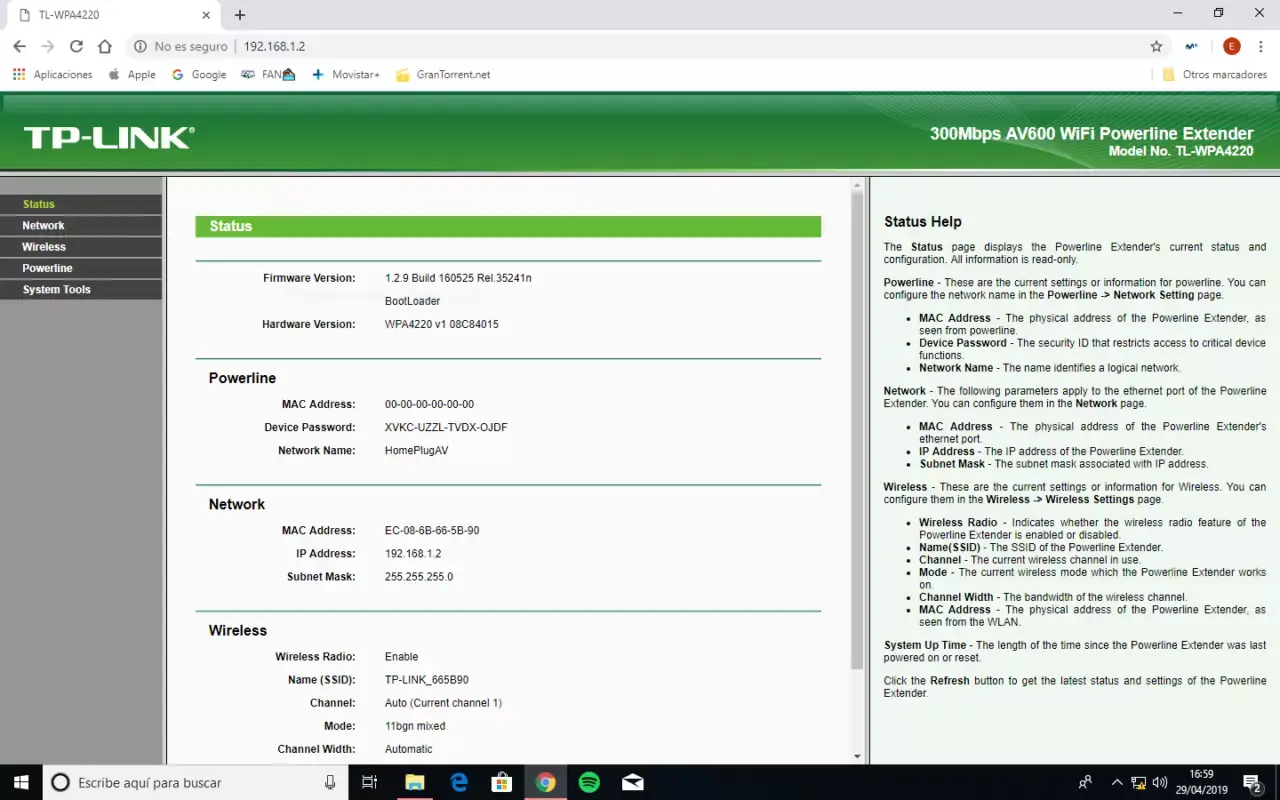Open the GranTorrent.net bookmark
The width and height of the screenshot is (1280, 800).
443,74
